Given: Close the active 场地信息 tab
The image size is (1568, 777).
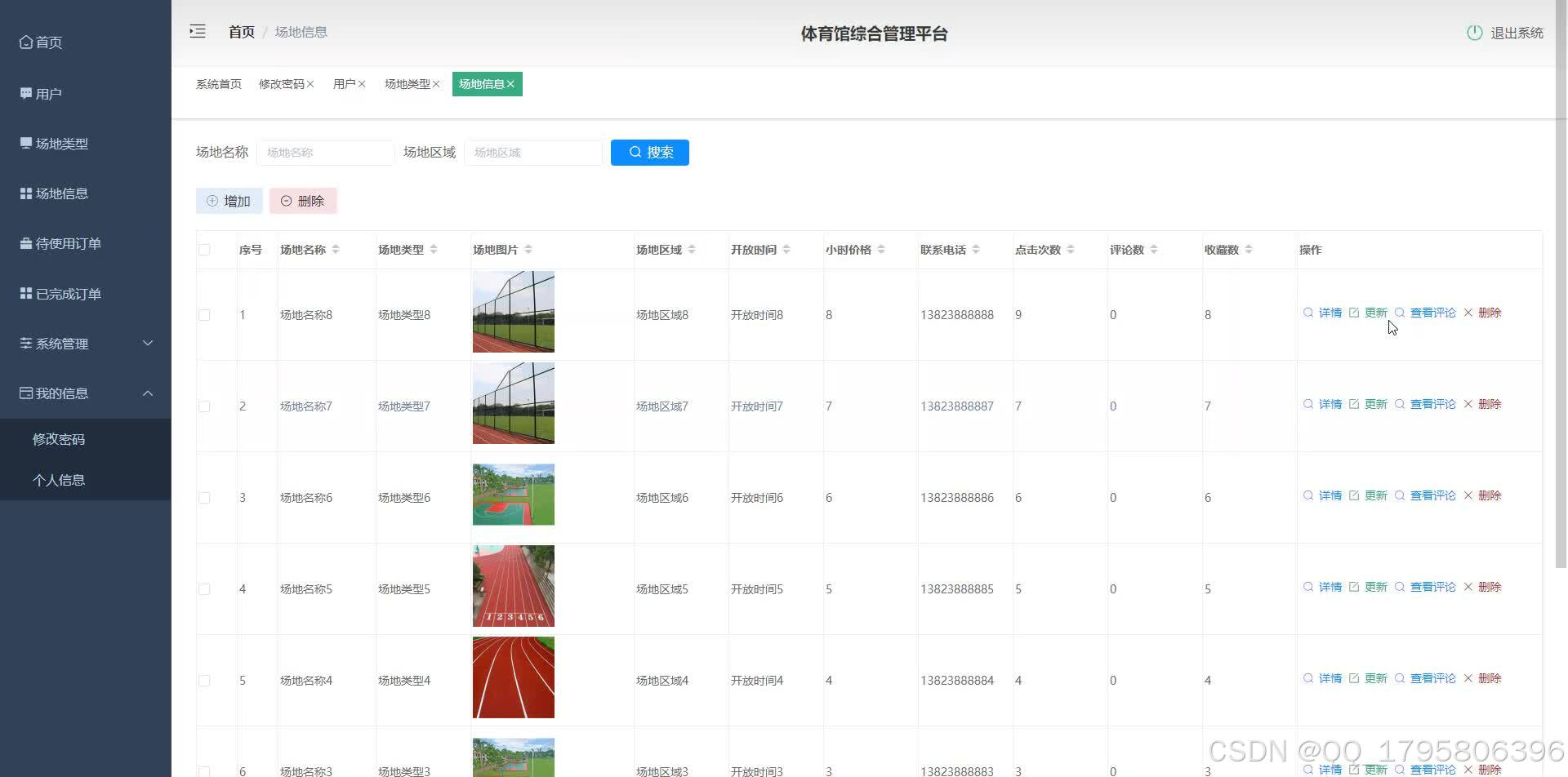Looking at the screenshot, I should pyautogui.click(x=510, y=84).
